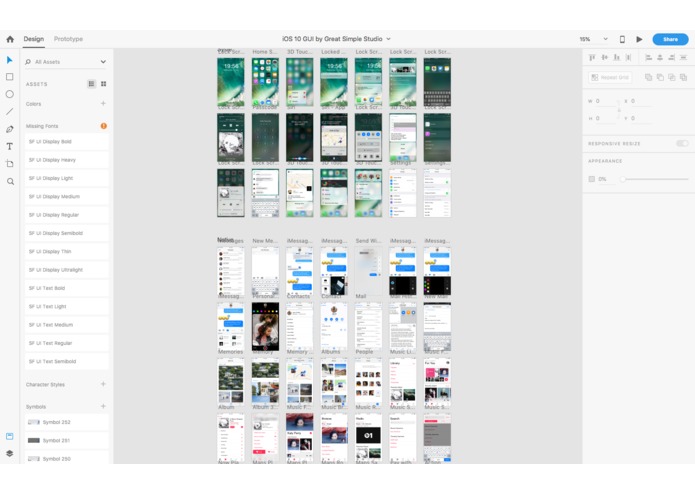Switch to the Prototype tab

pos(68,39)
